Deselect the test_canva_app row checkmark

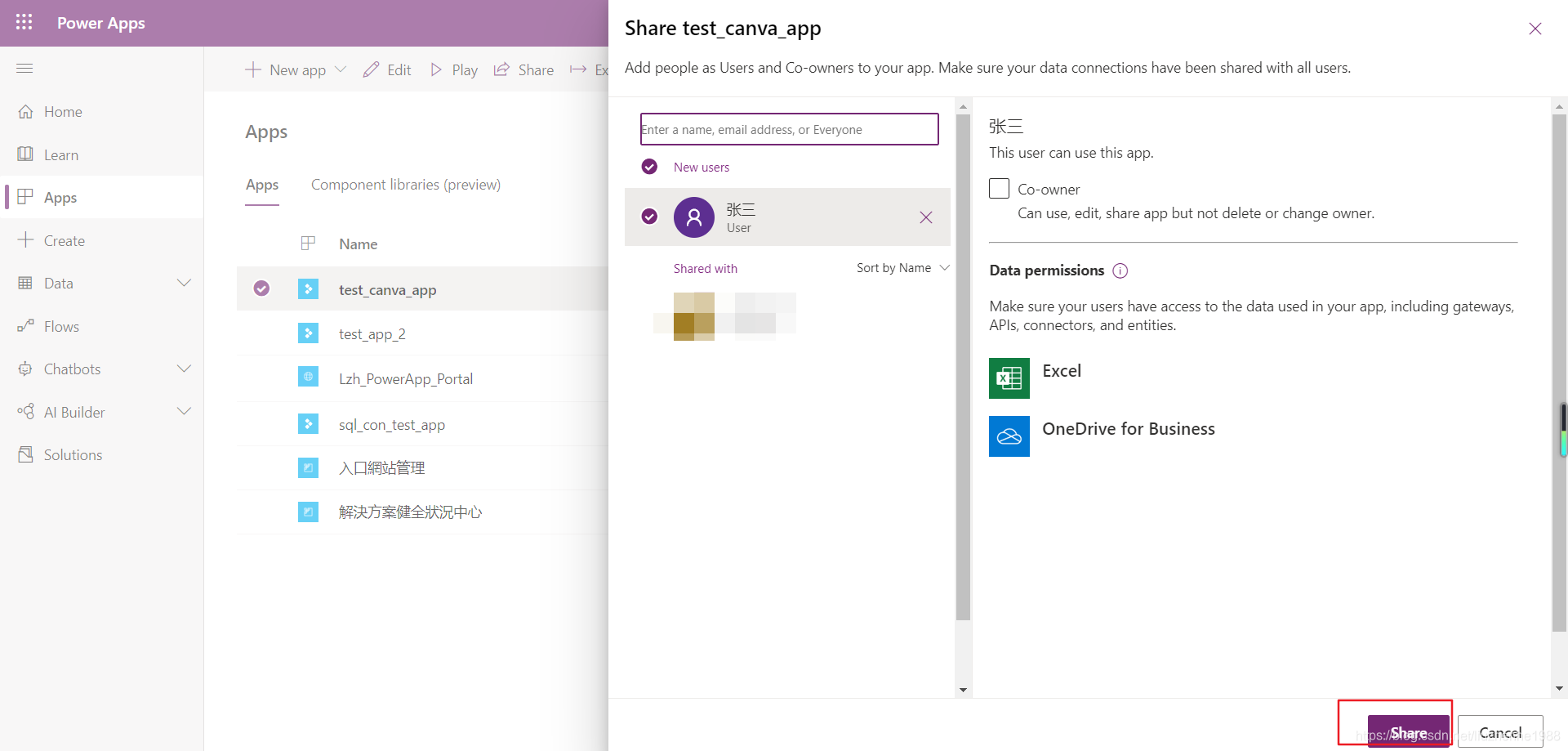261,288
